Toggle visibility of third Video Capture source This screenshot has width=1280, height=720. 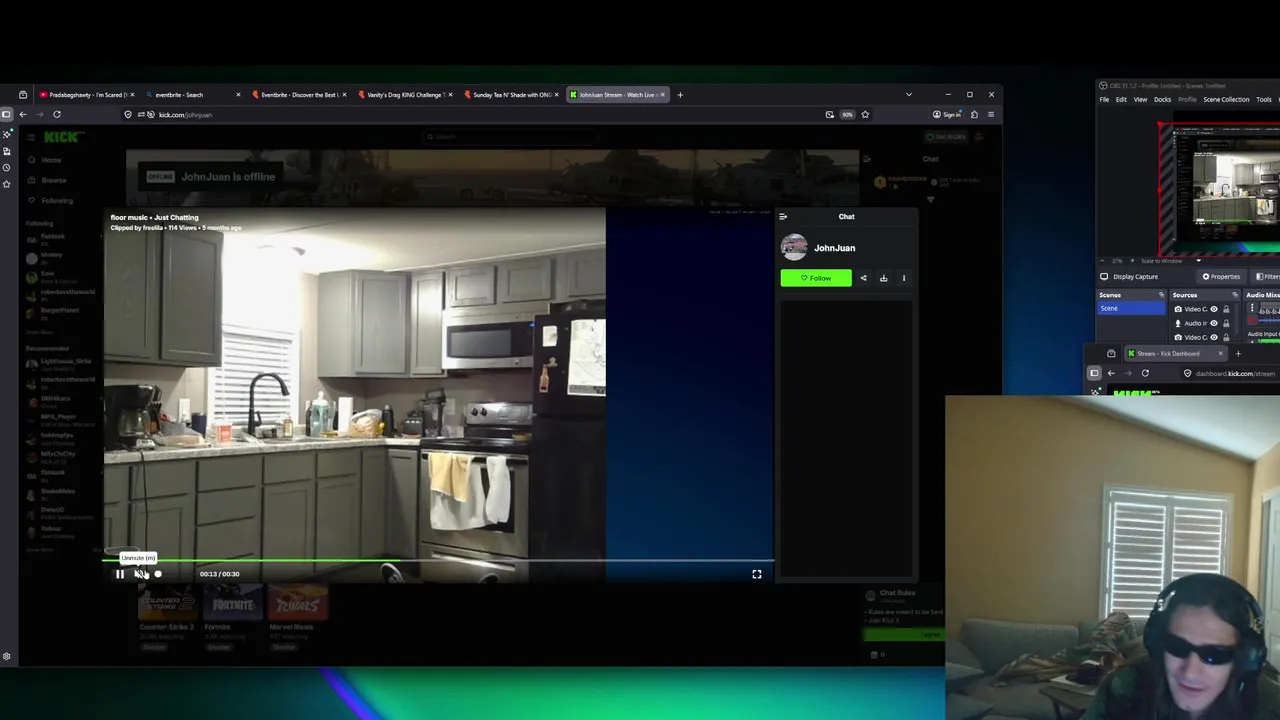tap(1214, 337)
